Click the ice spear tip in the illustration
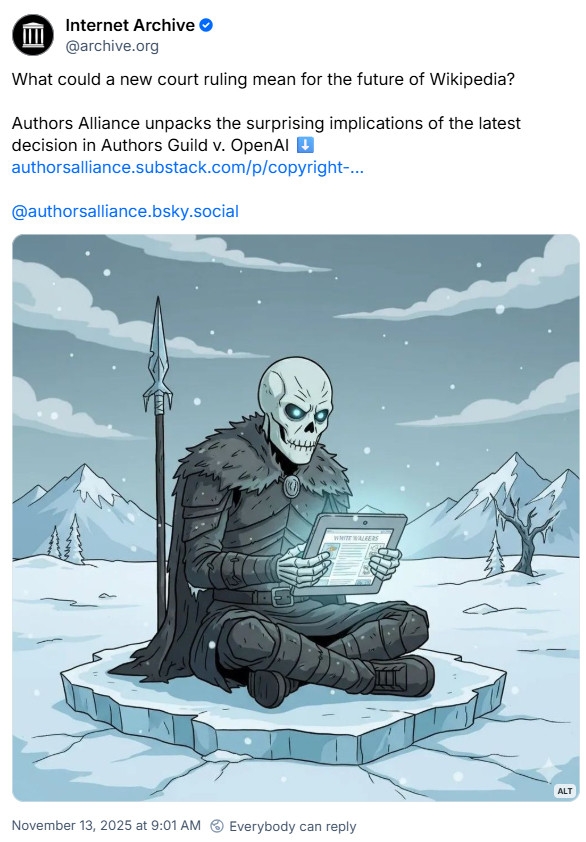586x842 pixels. click(x=158, y=354)
